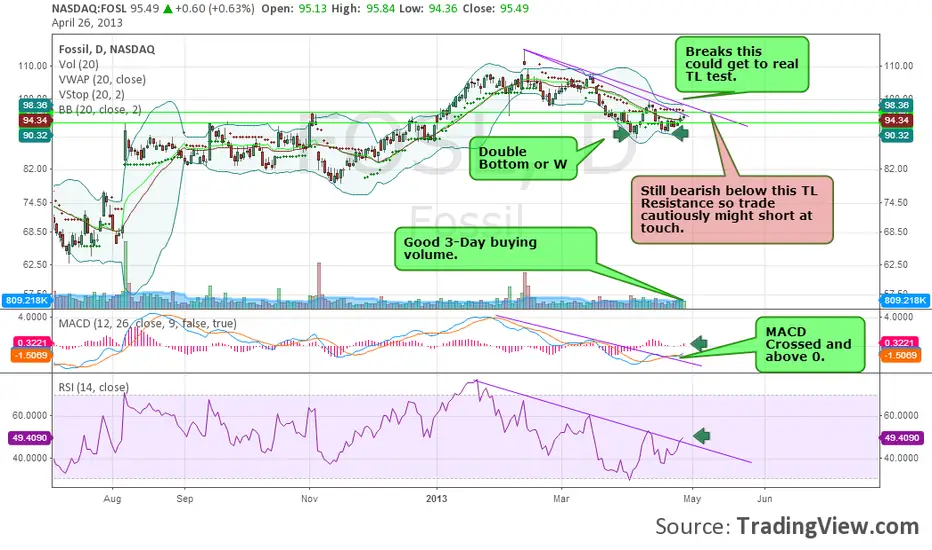Click the 90.32 label on right price scale
This screenshot has height=550, width=932.
coord(896,136)
